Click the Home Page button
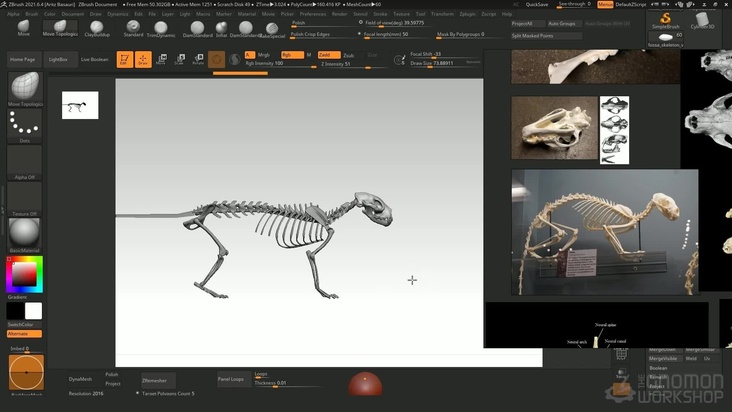732x412 pixels. tap(23, 60)
